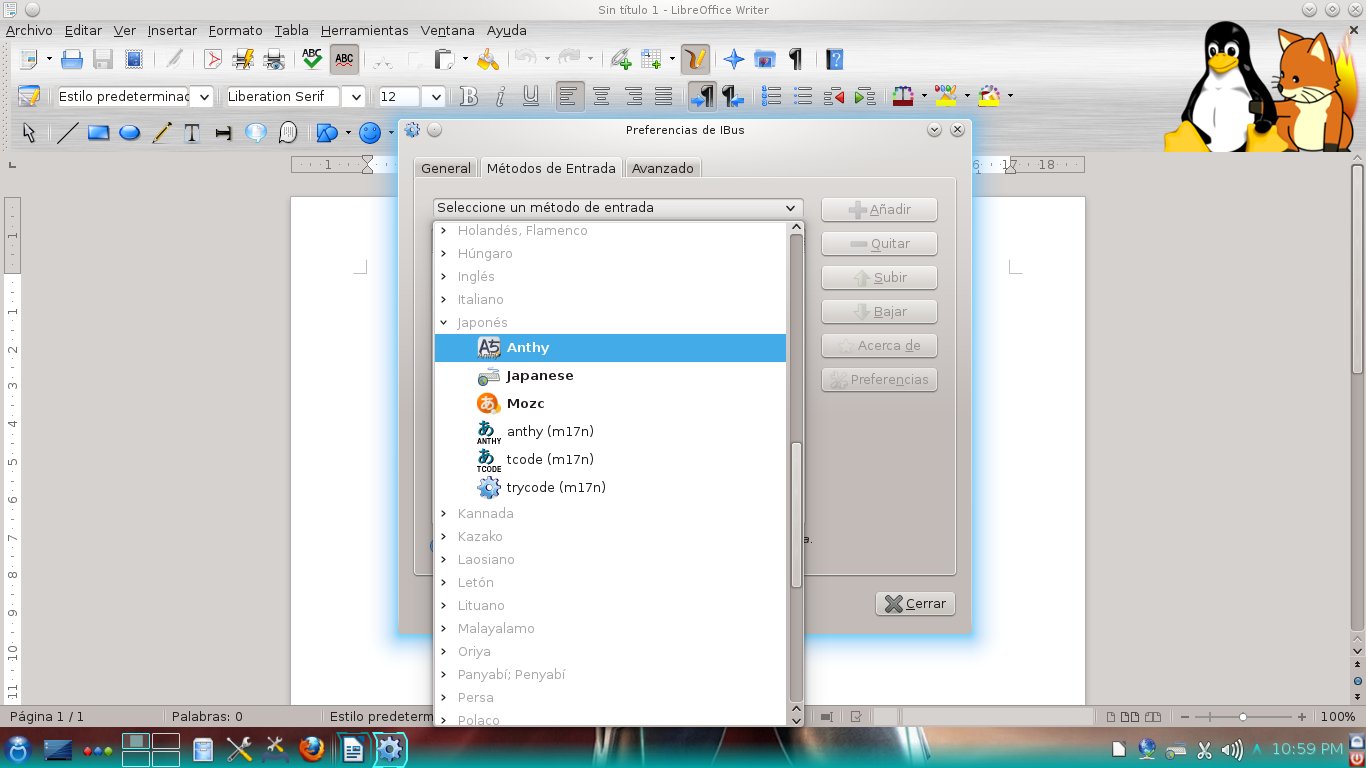The height and width of the screenshot is (768, 1366).
Task: Switch to the Avanzado tab
Action: (663, 168)
